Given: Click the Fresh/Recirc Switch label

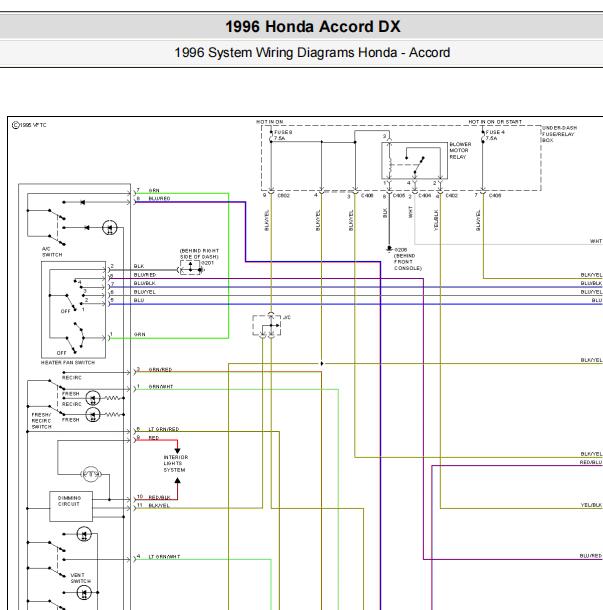Looking at the screenshot, I should click(x=41, y=421).
